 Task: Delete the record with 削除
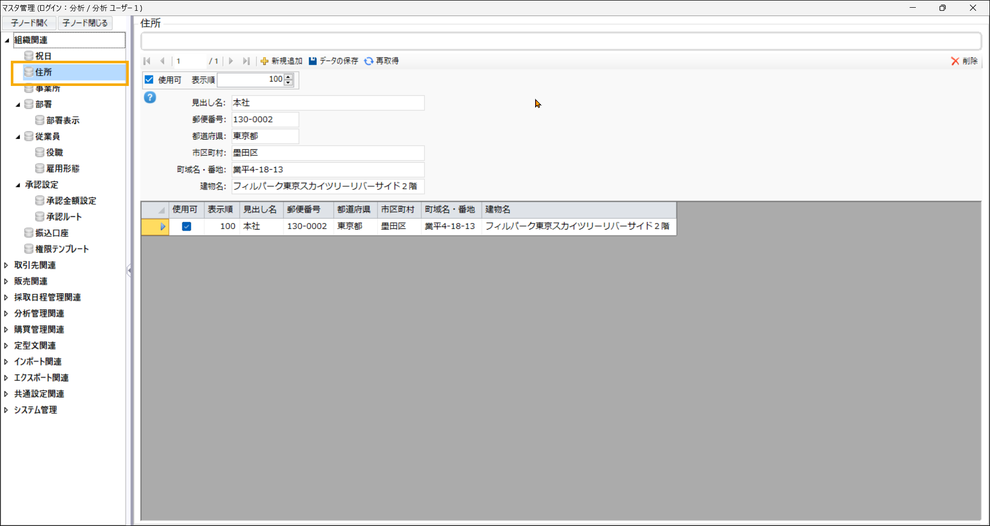963,61
